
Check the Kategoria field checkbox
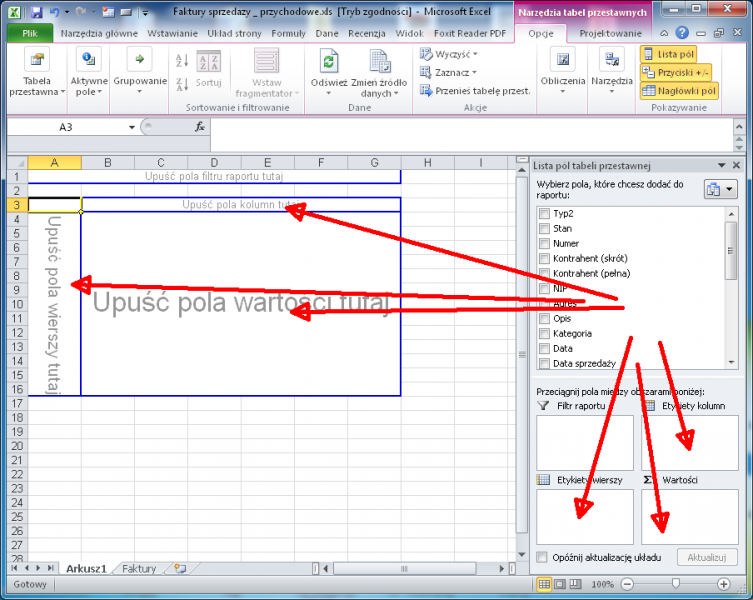click(x=544, y=333)
